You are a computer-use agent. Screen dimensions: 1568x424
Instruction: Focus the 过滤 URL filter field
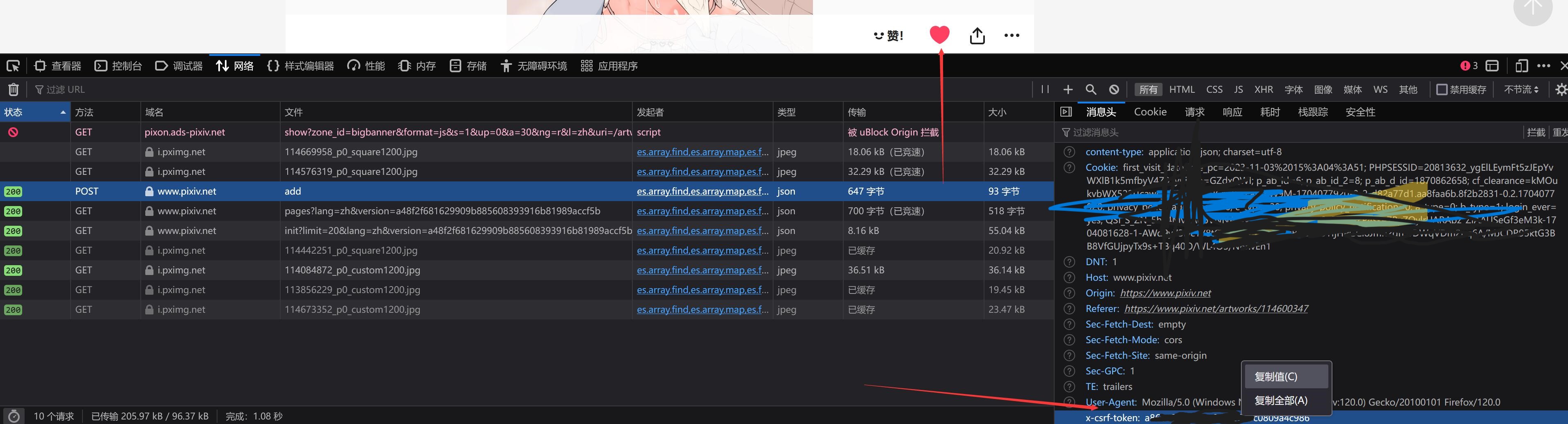pyautogui.click(x=529, y=89)
